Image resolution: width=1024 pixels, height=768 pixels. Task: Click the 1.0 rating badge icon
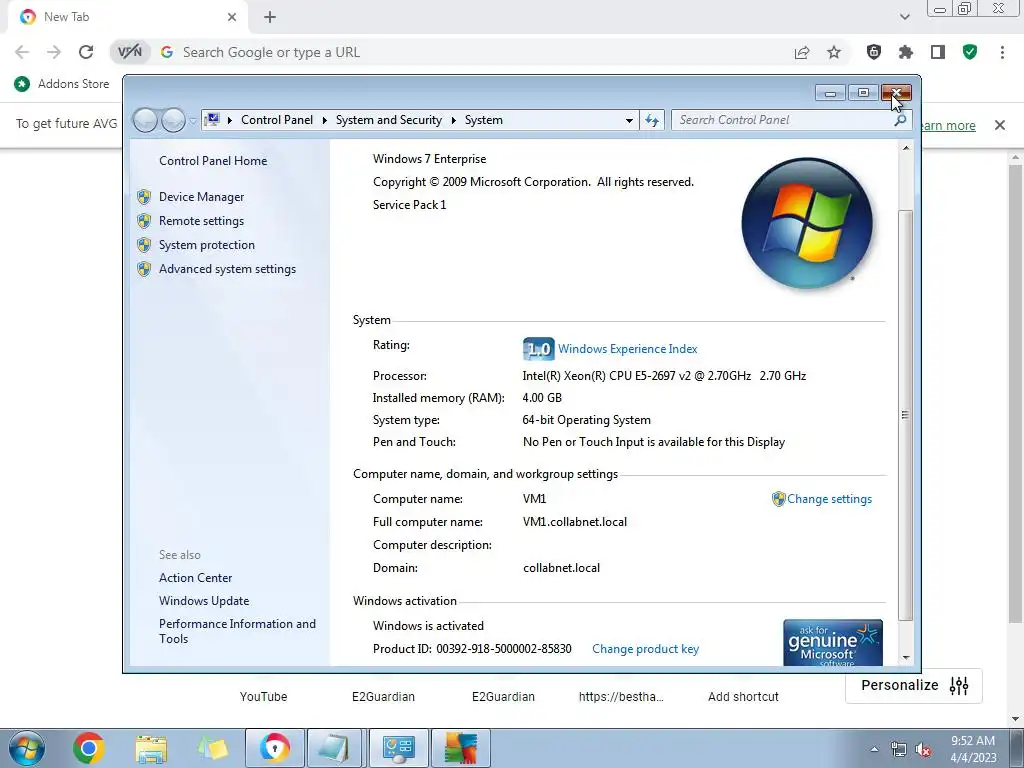[538, 349]
